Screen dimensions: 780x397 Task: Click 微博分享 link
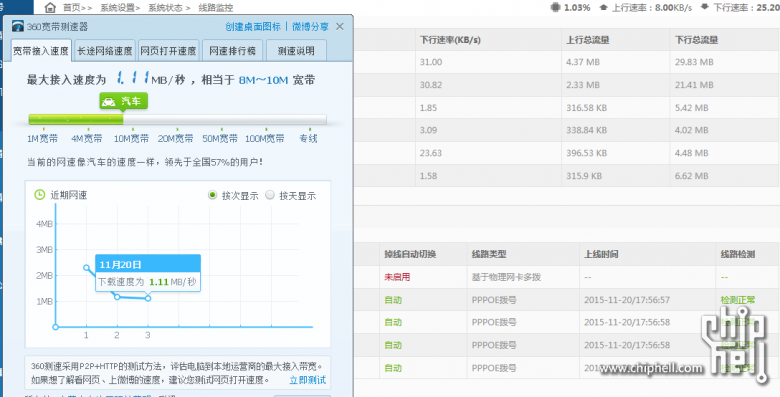pos(310,26)
